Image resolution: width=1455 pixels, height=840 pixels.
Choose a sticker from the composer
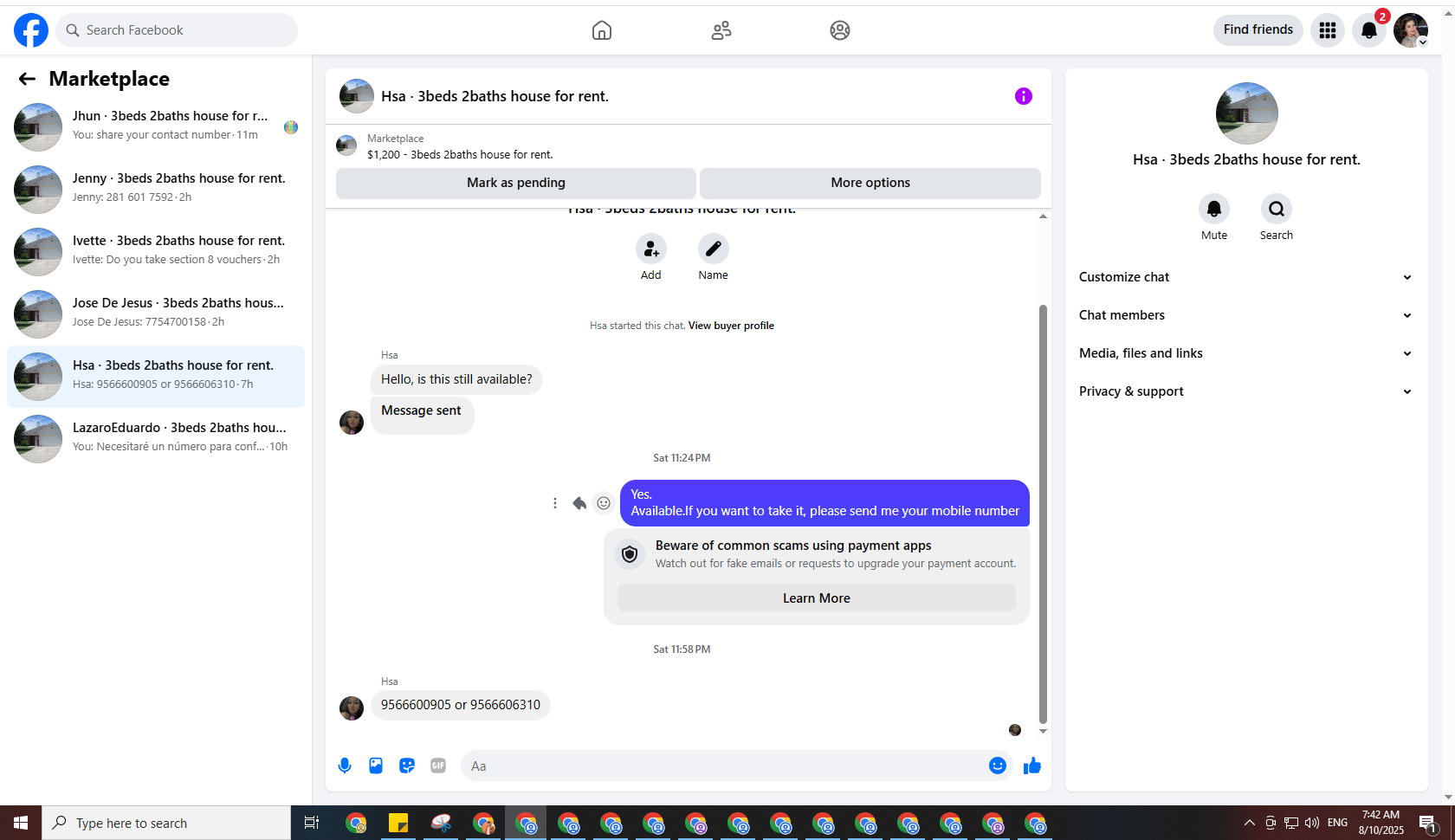coord(407,766)
